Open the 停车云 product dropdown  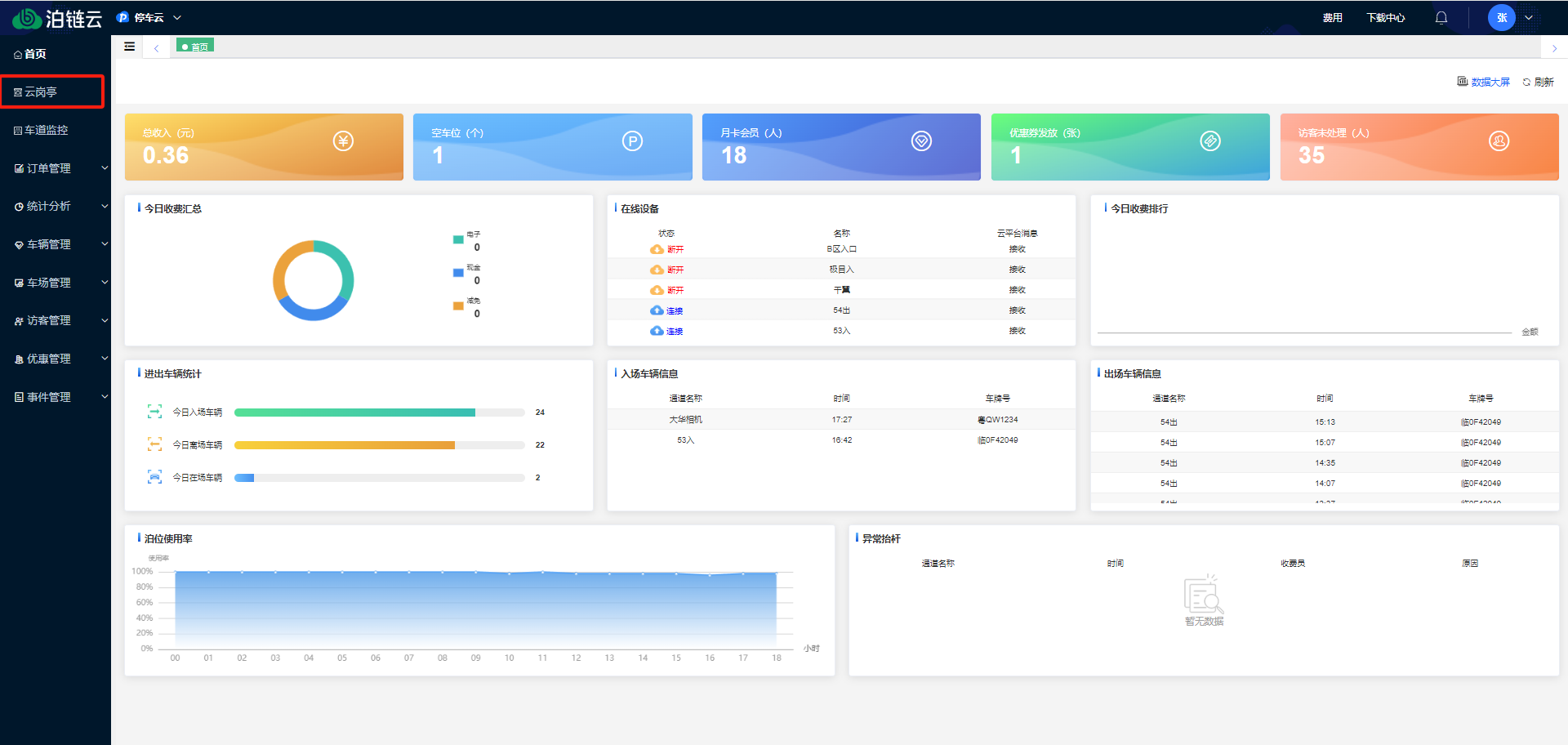149,17
